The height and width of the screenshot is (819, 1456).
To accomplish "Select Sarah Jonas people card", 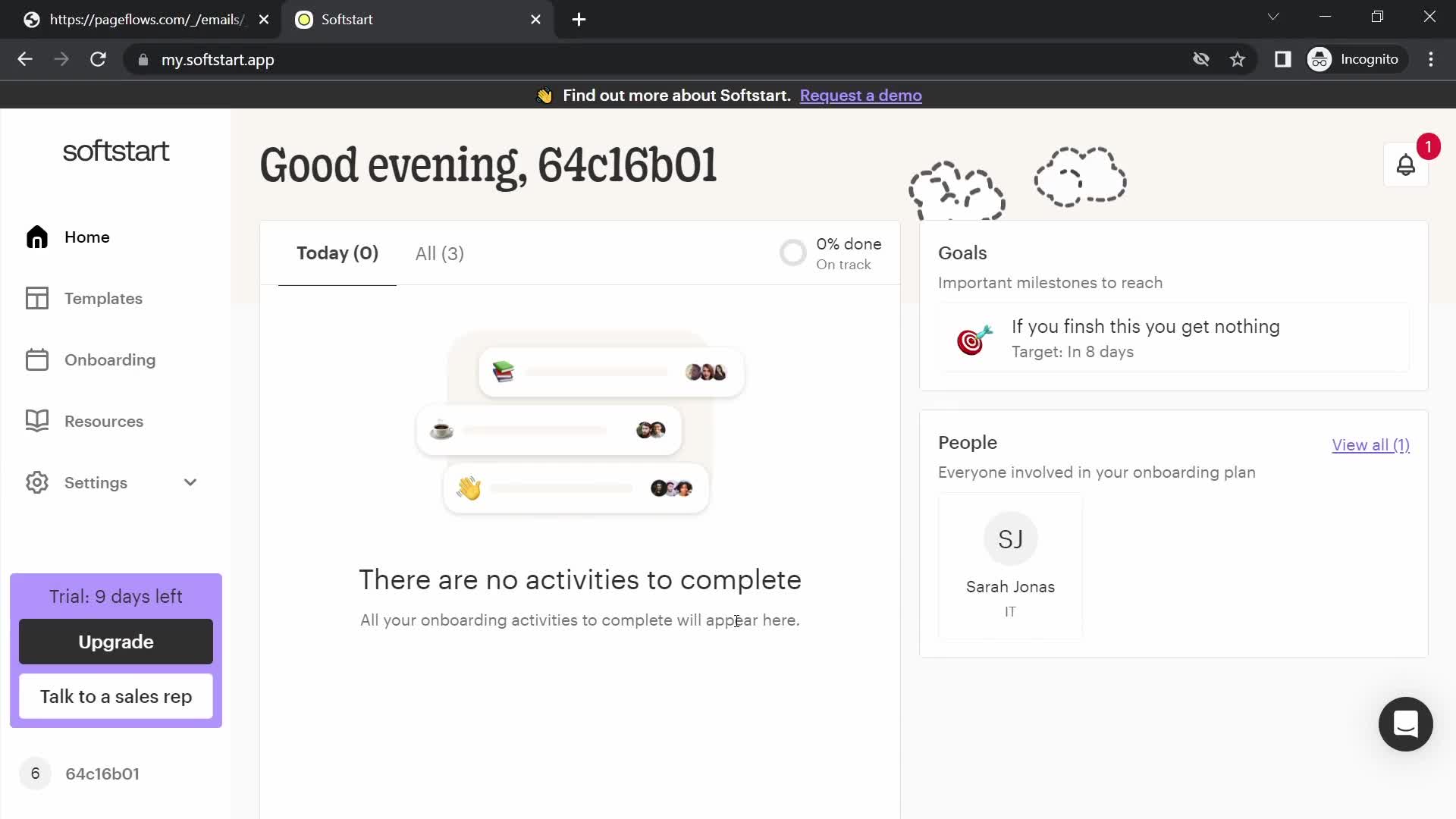I will (1010, 565).
